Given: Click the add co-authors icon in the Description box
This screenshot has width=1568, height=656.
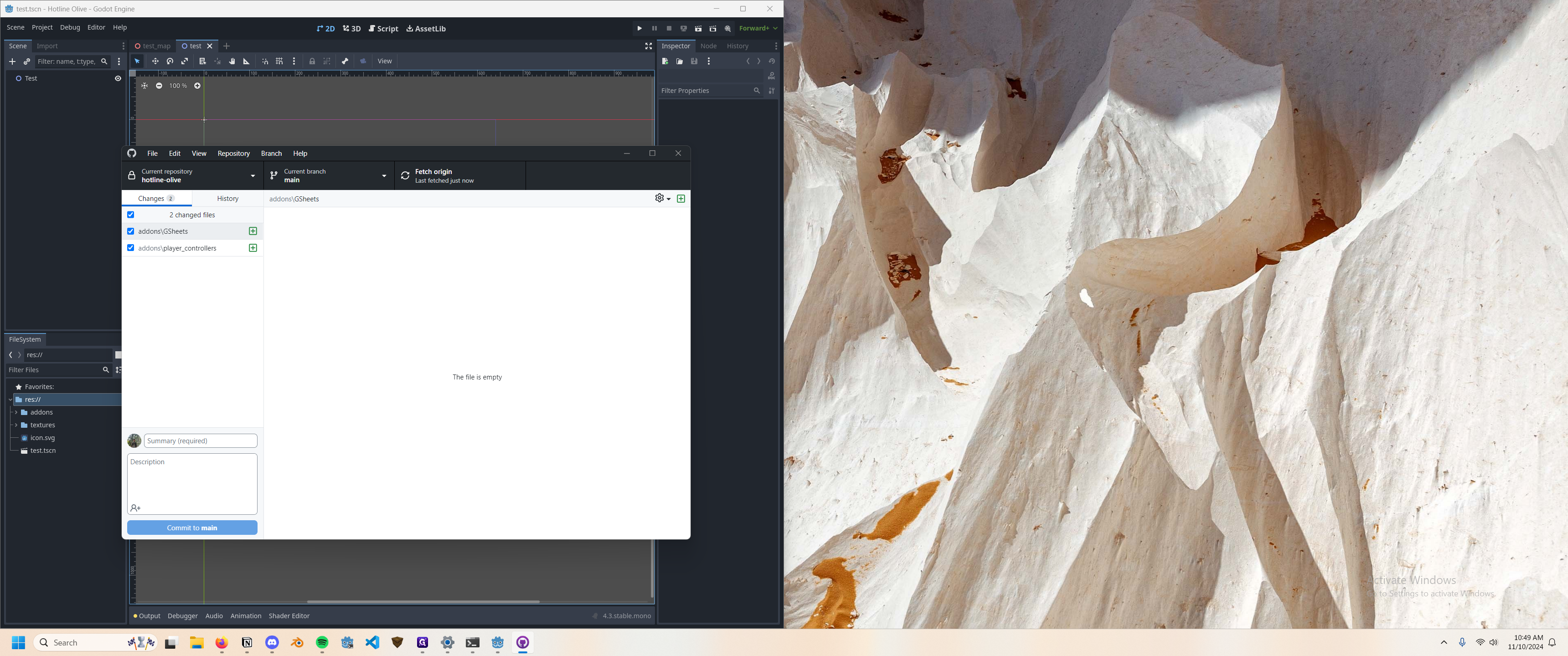Looking at the screenshot, I should (135, 508).
